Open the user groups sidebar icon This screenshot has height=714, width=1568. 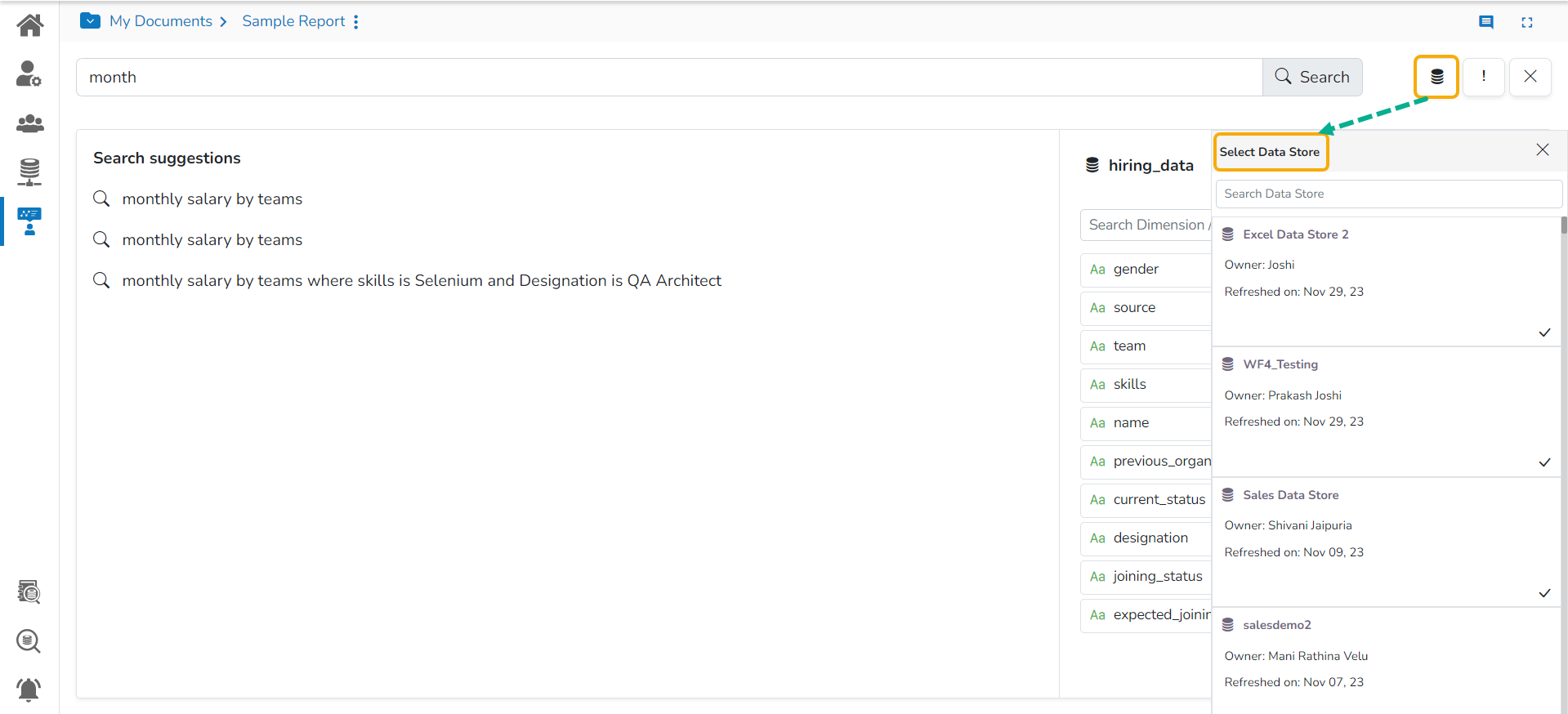[x=30, y=123]
